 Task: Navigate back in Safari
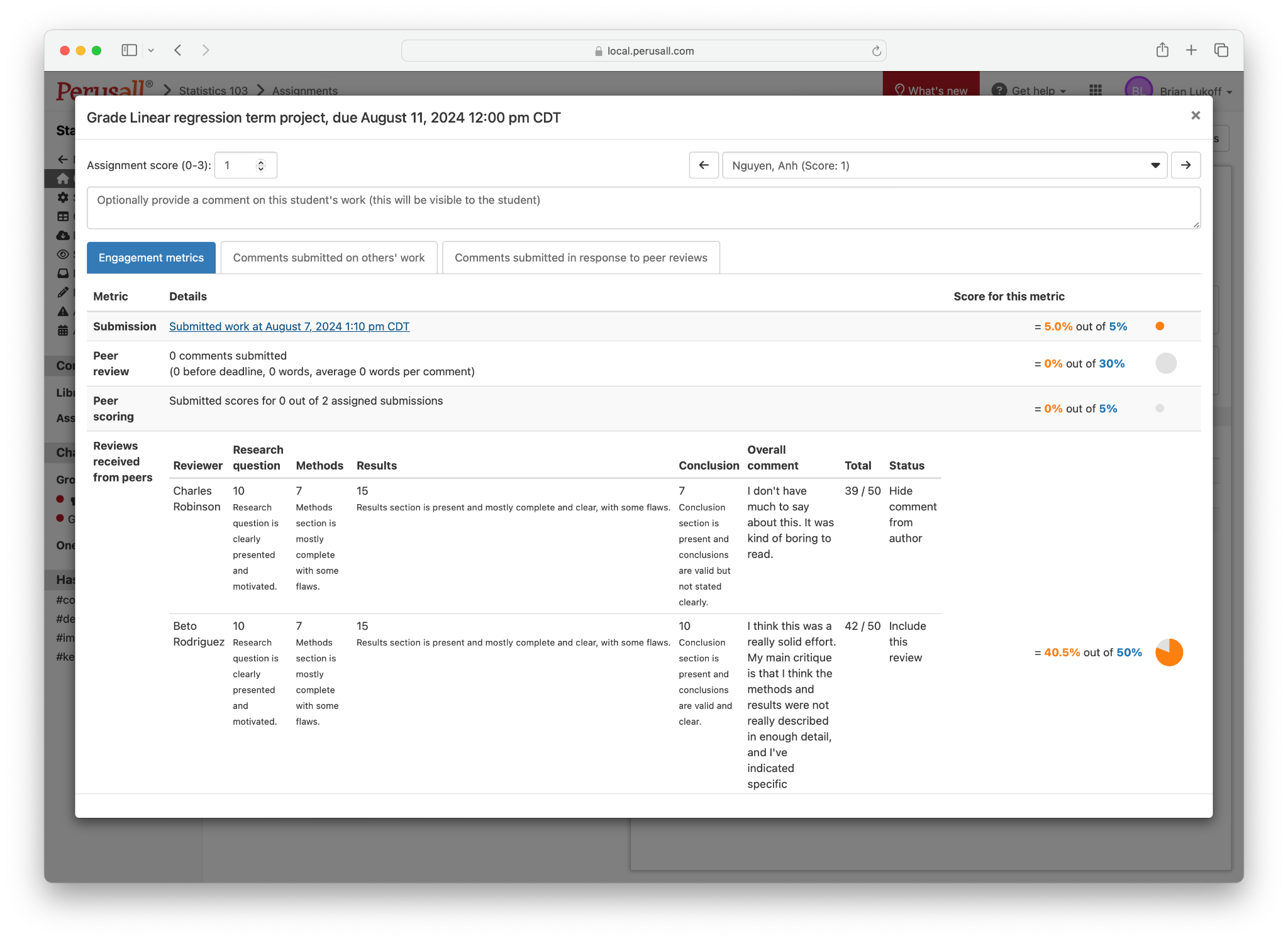[x=178, y=50]
